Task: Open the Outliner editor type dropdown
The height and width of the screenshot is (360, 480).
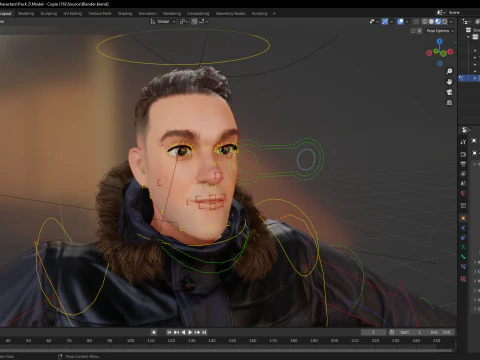Action: click(x=466, y=22)
